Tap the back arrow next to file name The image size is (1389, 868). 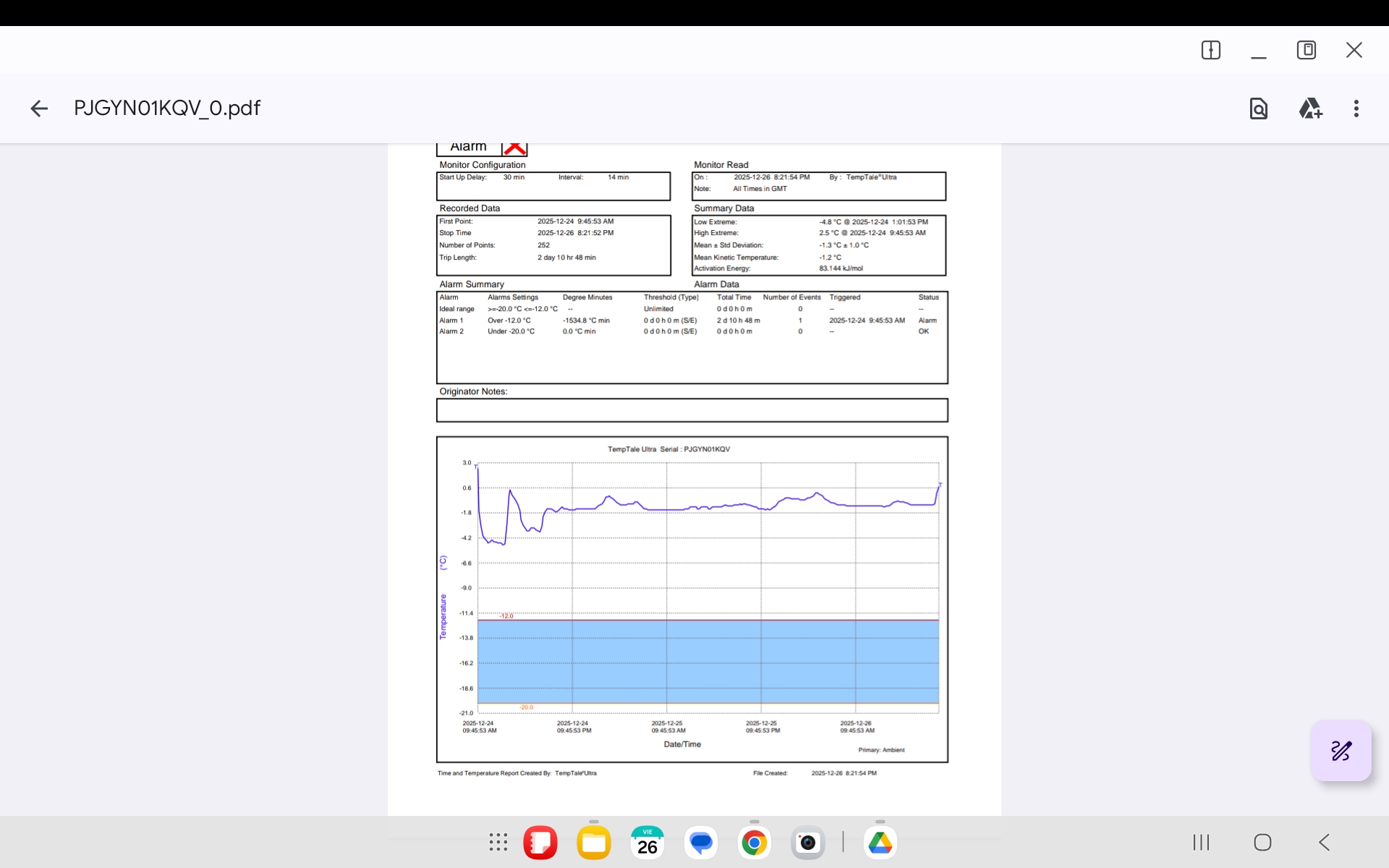pyautogui.click(x=39, y=109)
